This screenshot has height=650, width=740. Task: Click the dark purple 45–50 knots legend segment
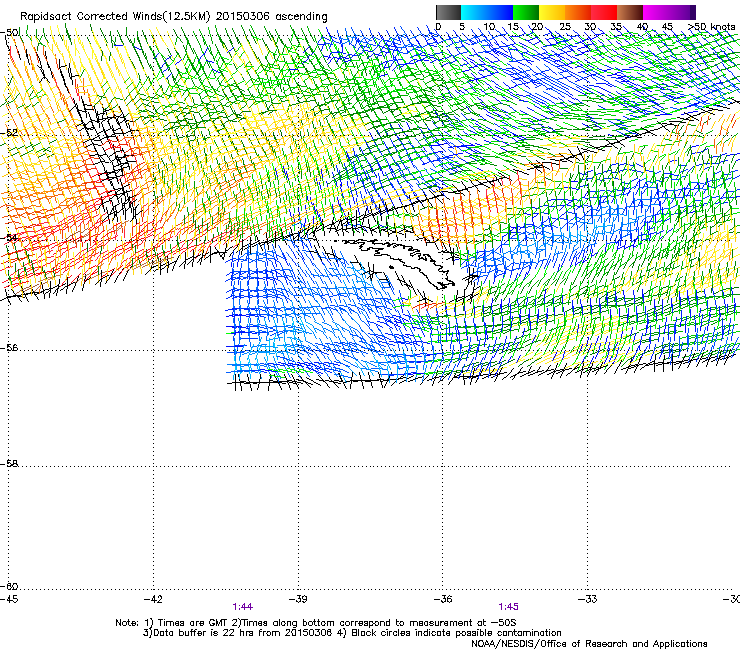click(x=682, y=12)
